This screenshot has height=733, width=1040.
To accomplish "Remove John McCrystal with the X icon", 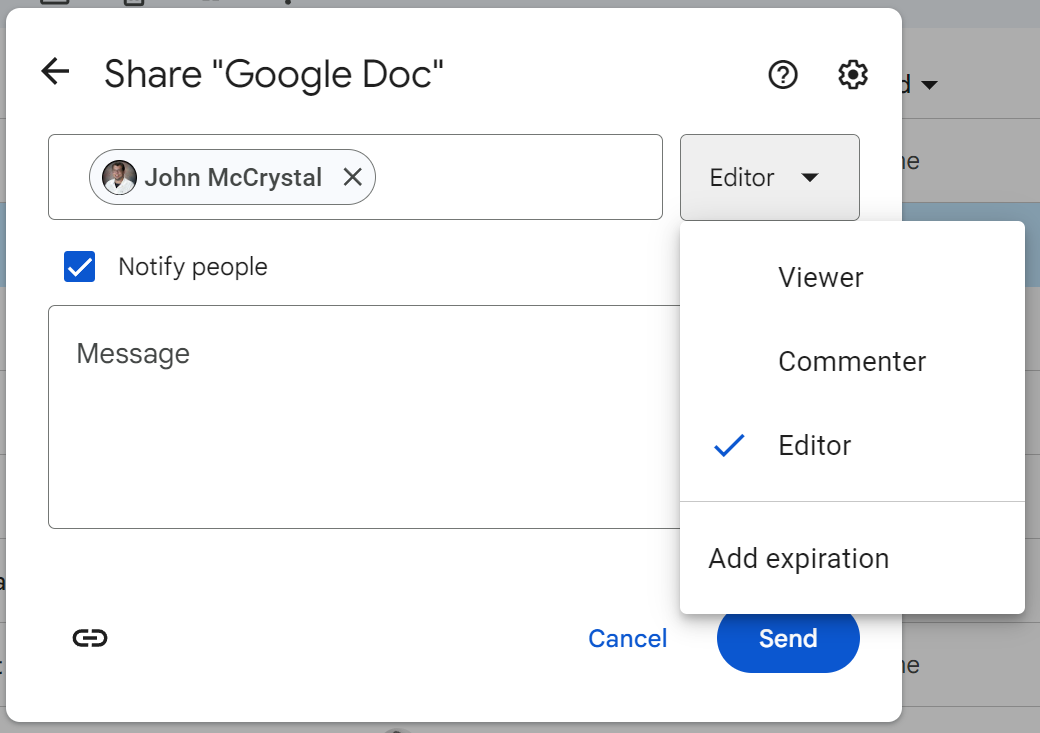I will tap(352, 178).
